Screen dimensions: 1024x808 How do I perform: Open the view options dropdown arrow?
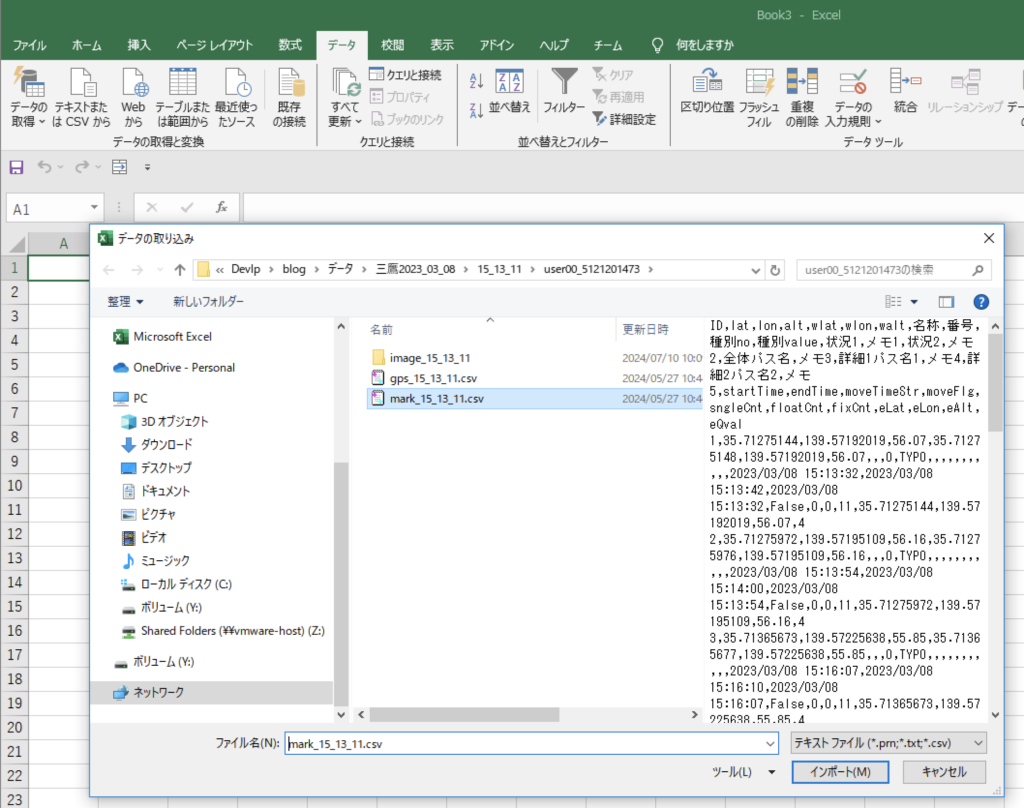[x=914, y=302]
